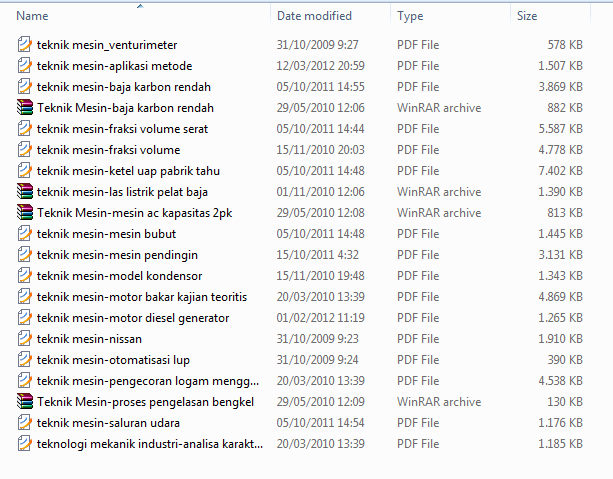Click the size value 5.587 KB

(x=561, y=129)
